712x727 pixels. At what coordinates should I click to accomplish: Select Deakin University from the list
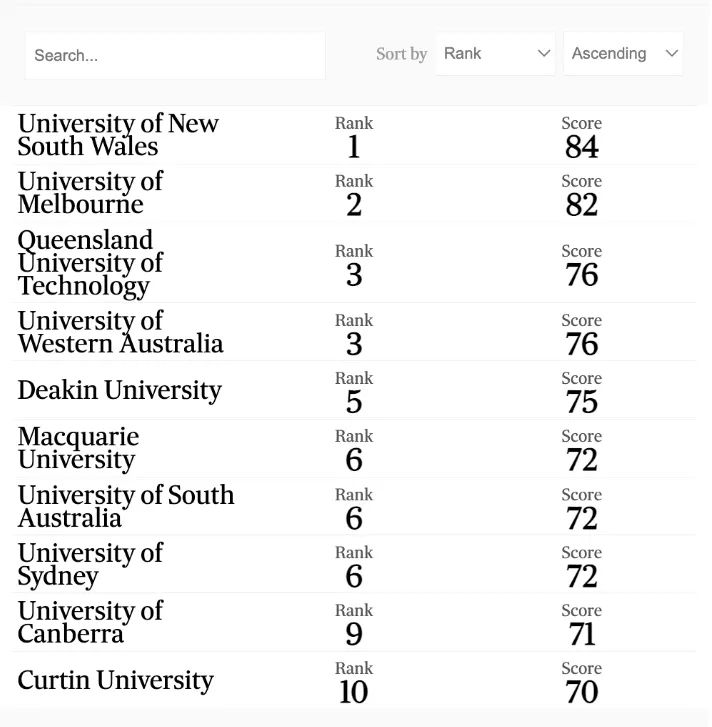coord(119,390)
